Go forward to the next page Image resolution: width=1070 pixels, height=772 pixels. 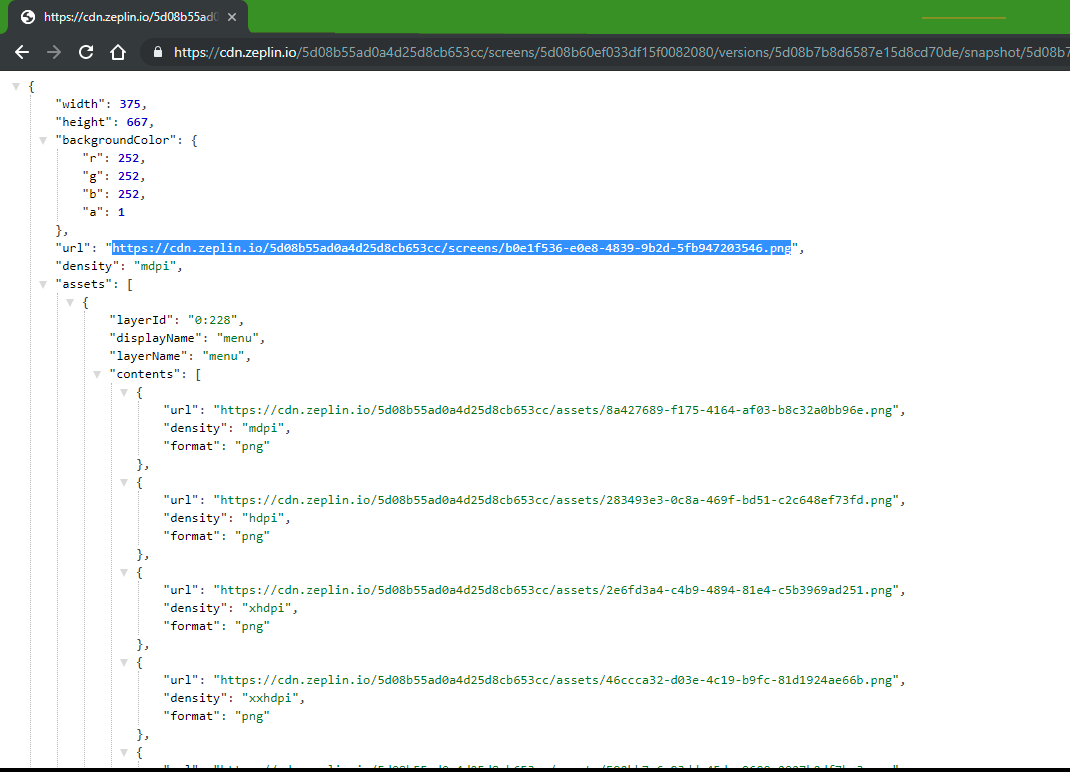(54, 52)
